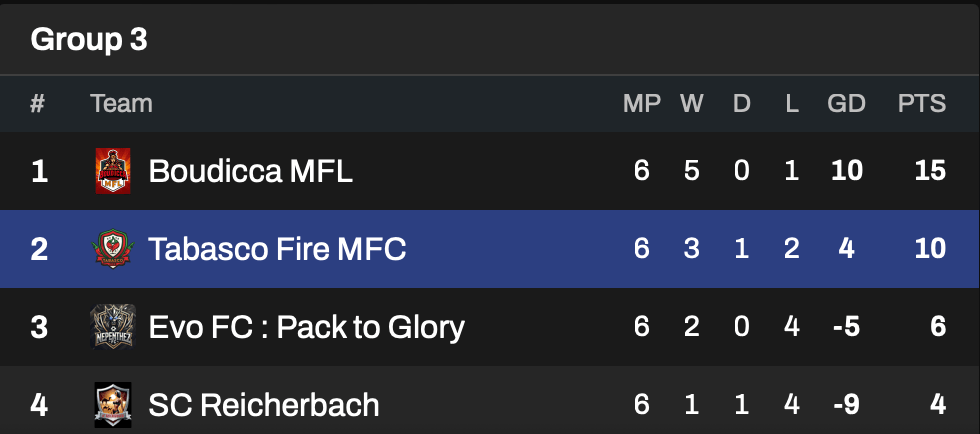Click Boudicca MFL's 15 points value
980x434 pixels.
tap(929, 171)
